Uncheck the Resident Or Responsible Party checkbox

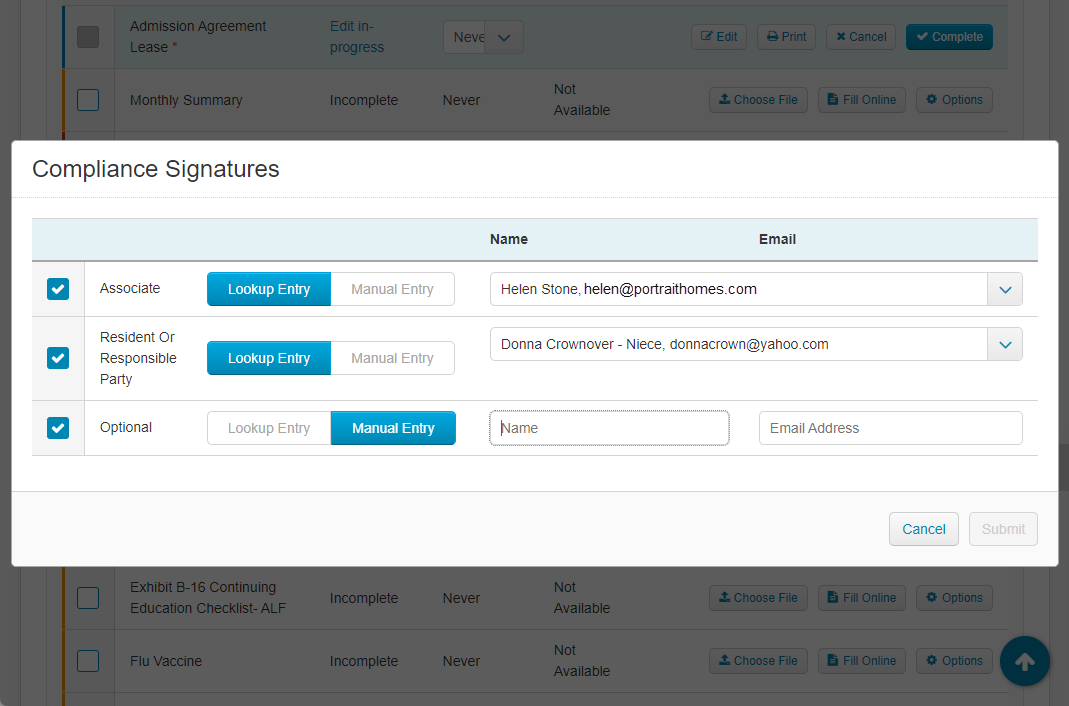(58, 358)
